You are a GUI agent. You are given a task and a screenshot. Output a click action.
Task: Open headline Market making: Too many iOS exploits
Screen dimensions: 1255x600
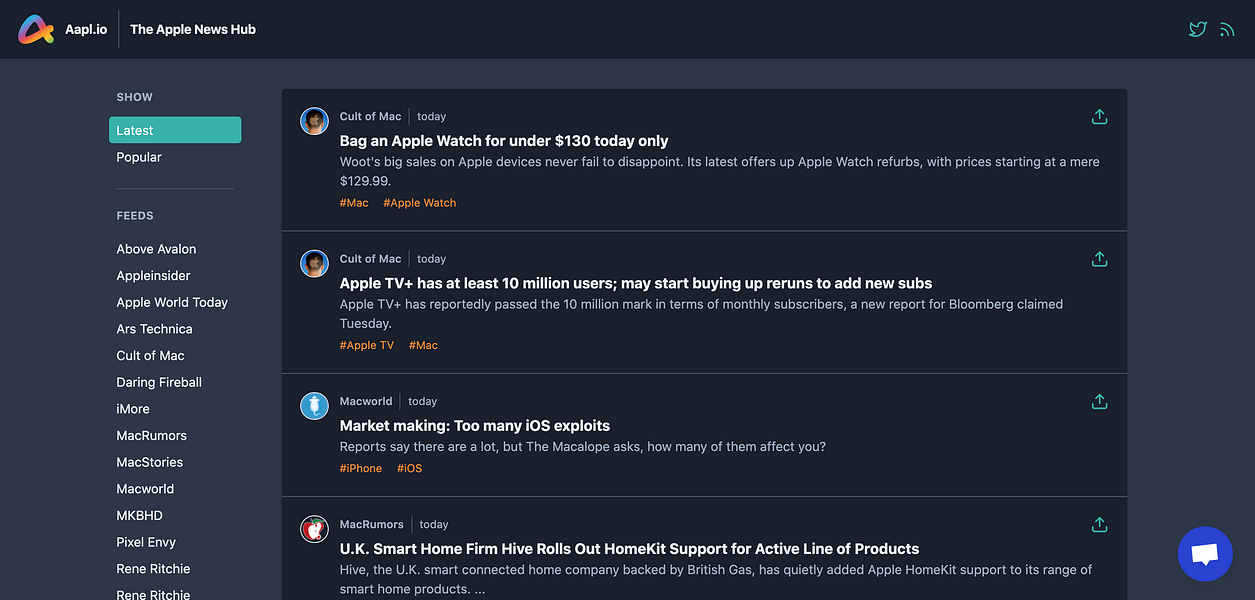(475, 426)
